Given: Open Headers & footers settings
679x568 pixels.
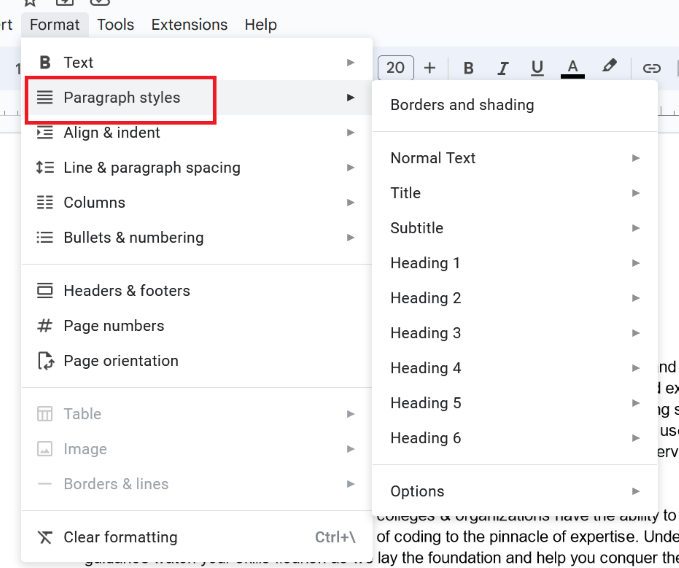Looking at the screenshot, I should [126, 290].
